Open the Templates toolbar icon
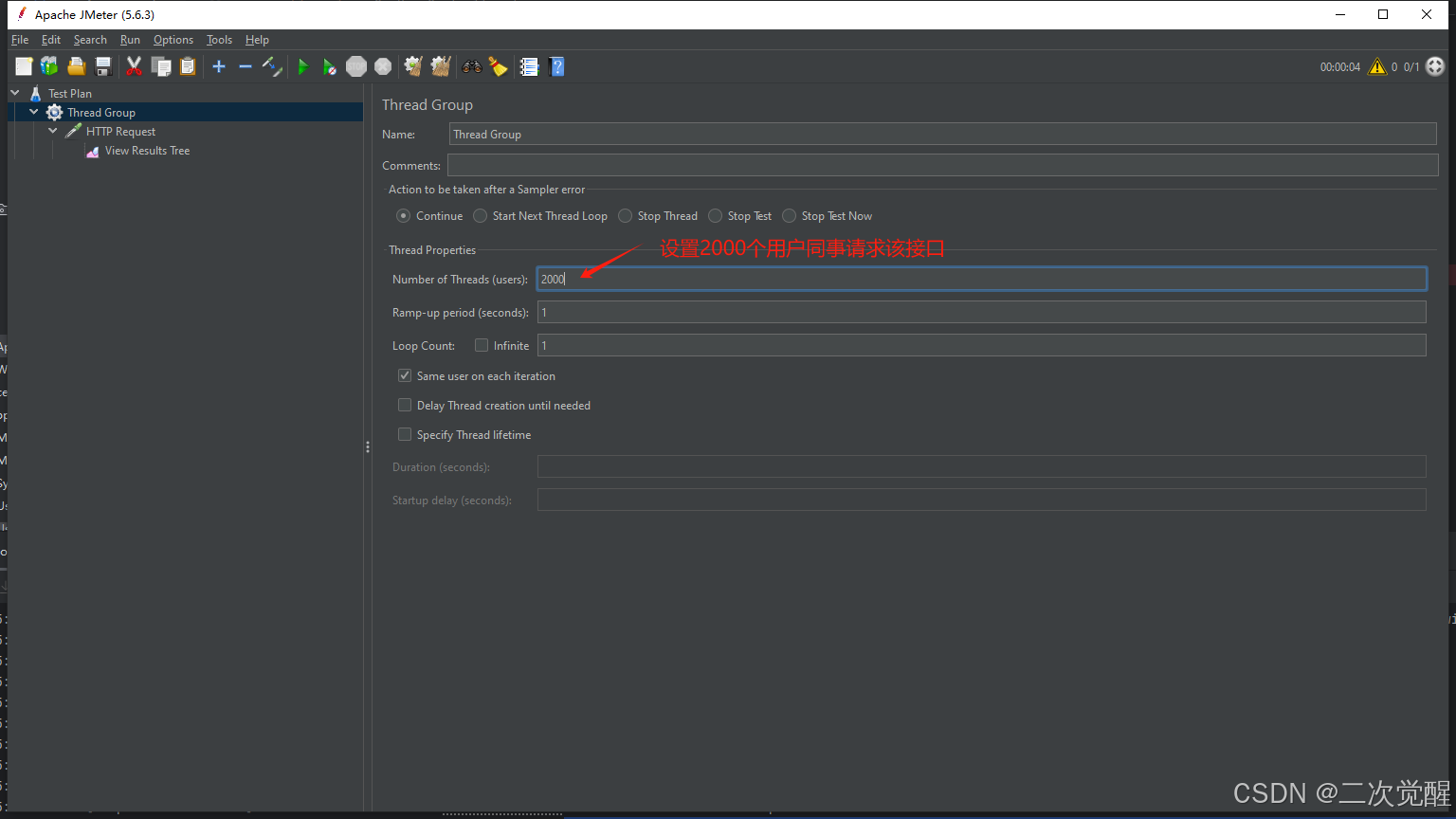Screen dimensions: 1456x819 [49, 66]
